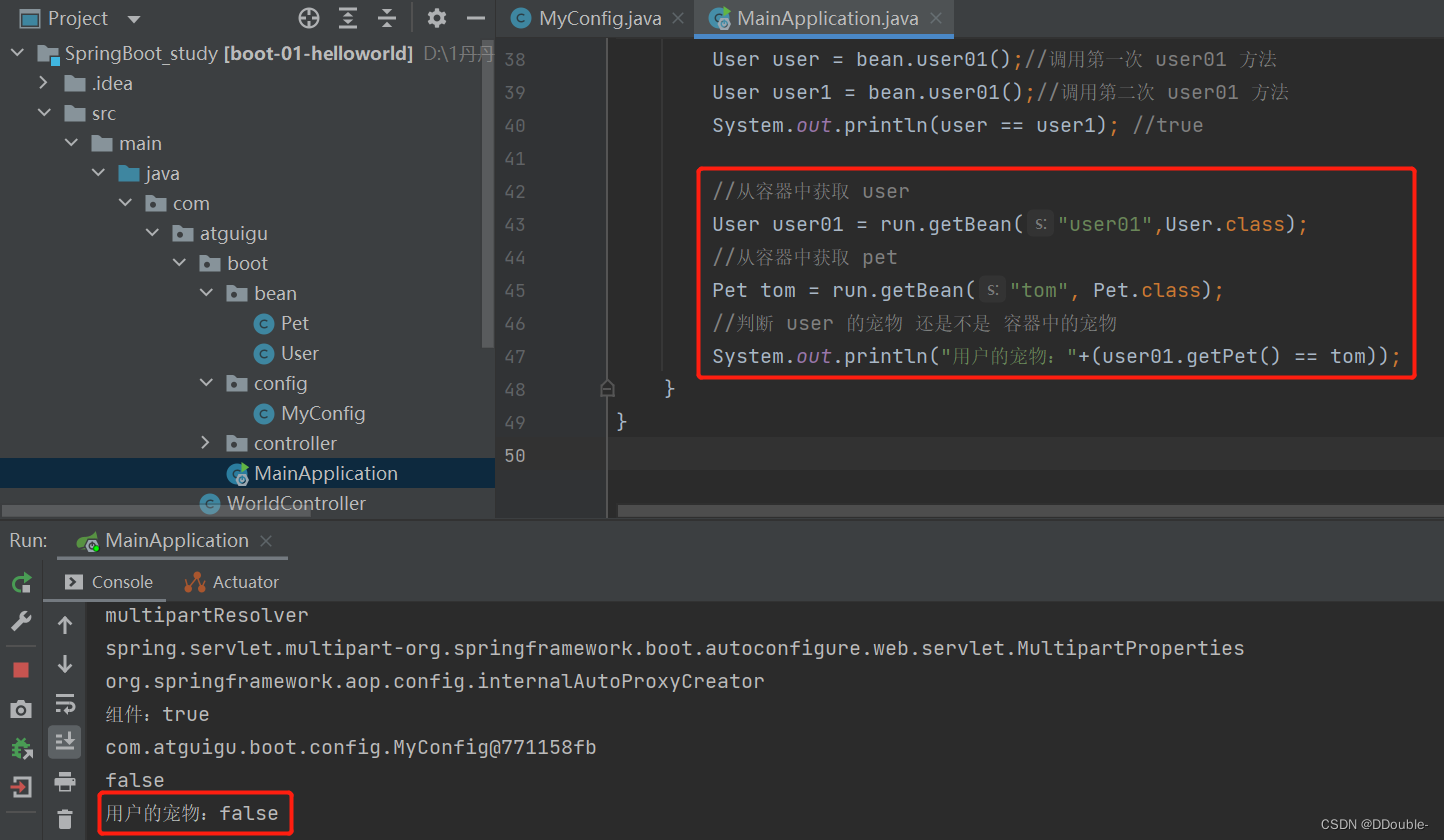
Task: Click Expand All in Project toolbar
Action: 348,18
